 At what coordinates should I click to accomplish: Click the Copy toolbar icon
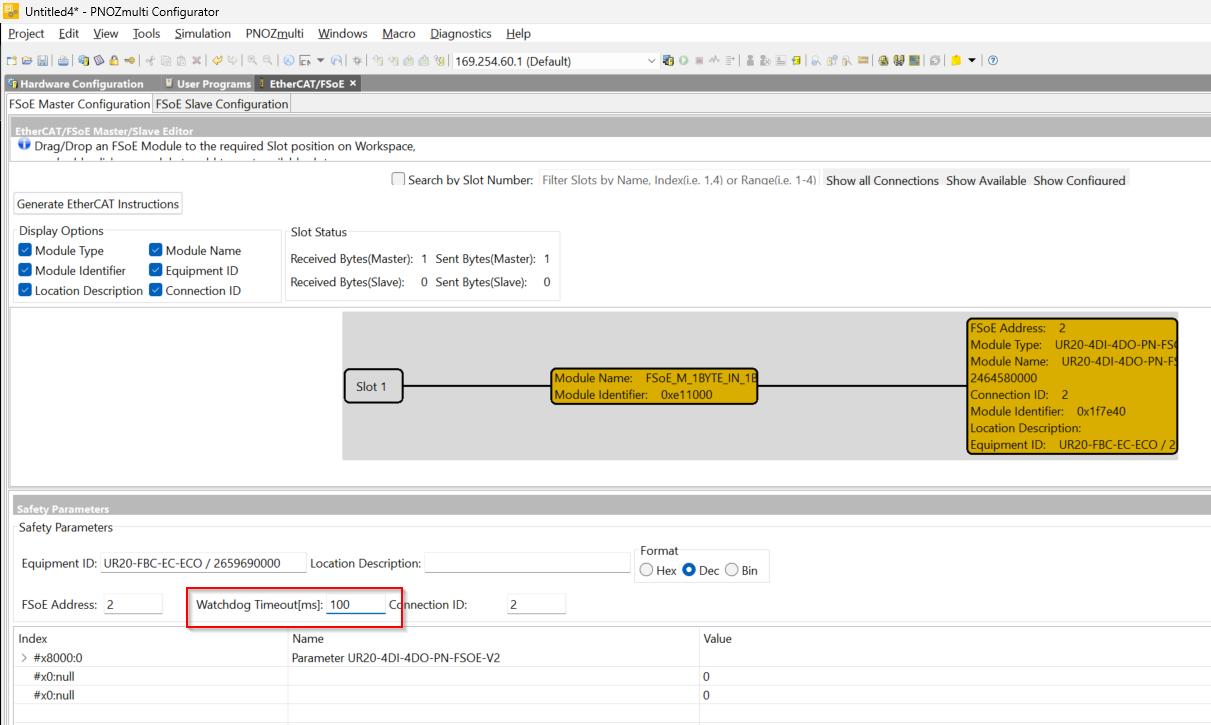(166, 61)
